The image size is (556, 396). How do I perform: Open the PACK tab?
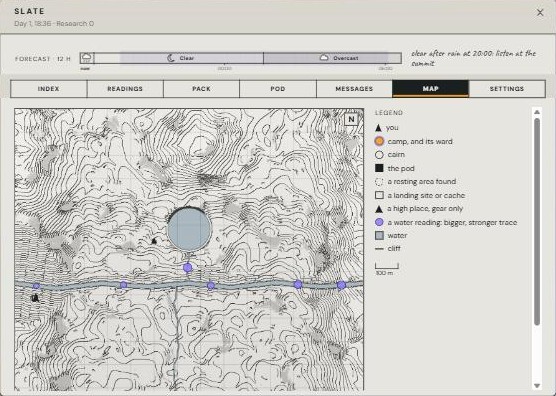coord(201,89)
